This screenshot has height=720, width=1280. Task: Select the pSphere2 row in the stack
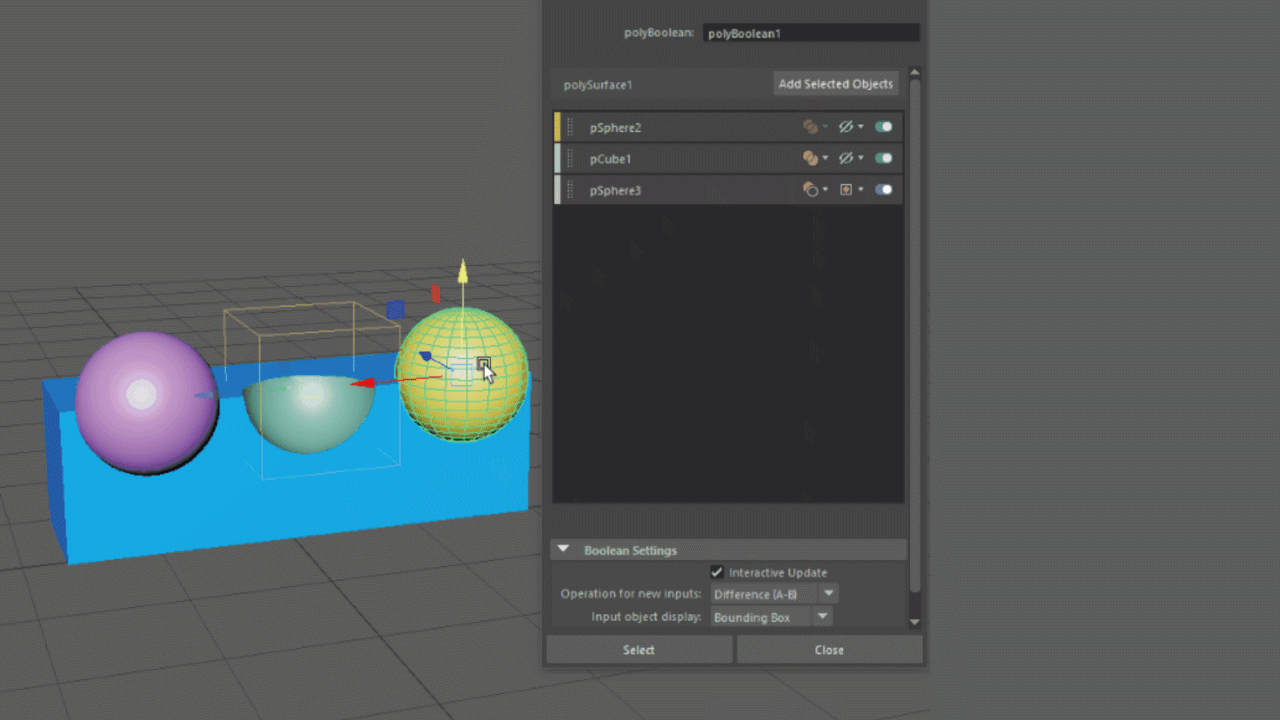tap(728, 127)
